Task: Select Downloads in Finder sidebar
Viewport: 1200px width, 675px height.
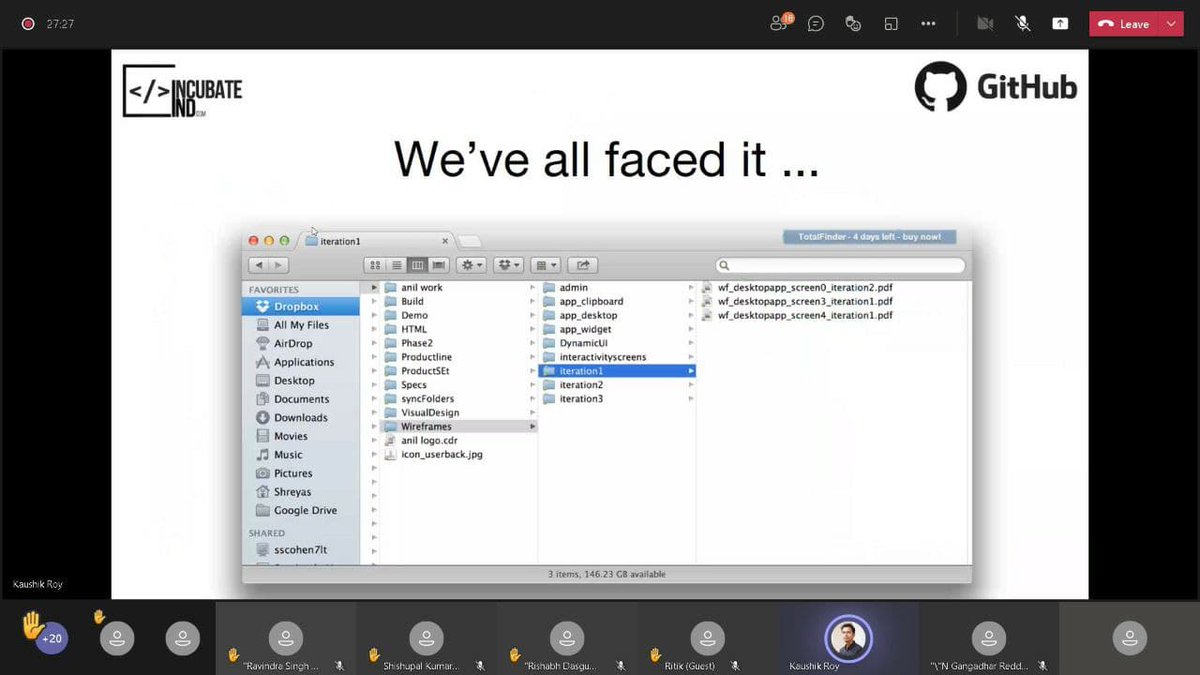Action: [301, 417]
